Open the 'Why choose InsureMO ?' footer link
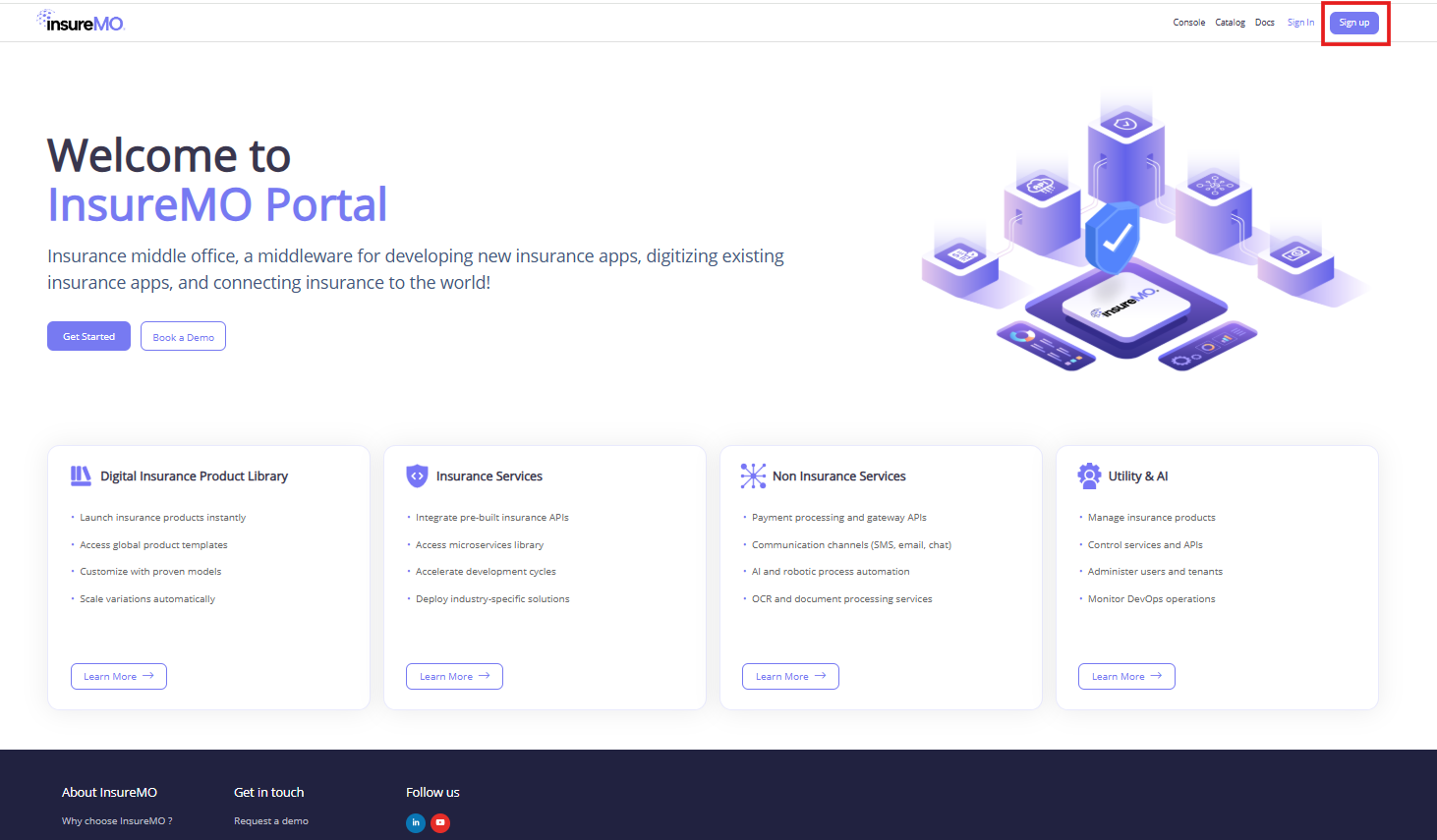Image resolution: width=1437 pixels, height=840 pixels. [x=117, y=821]
